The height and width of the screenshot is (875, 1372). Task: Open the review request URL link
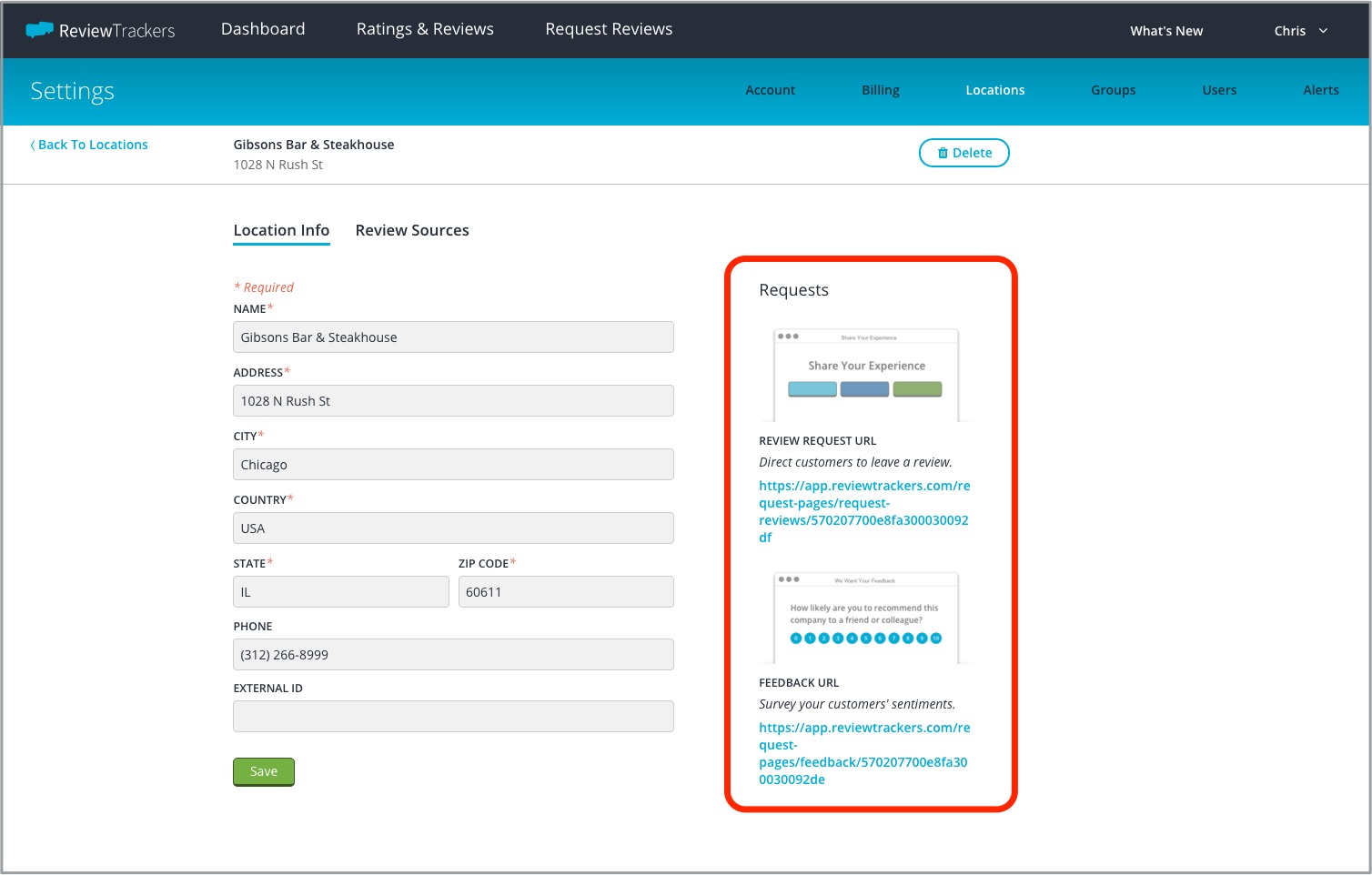(x=864, y=511)
